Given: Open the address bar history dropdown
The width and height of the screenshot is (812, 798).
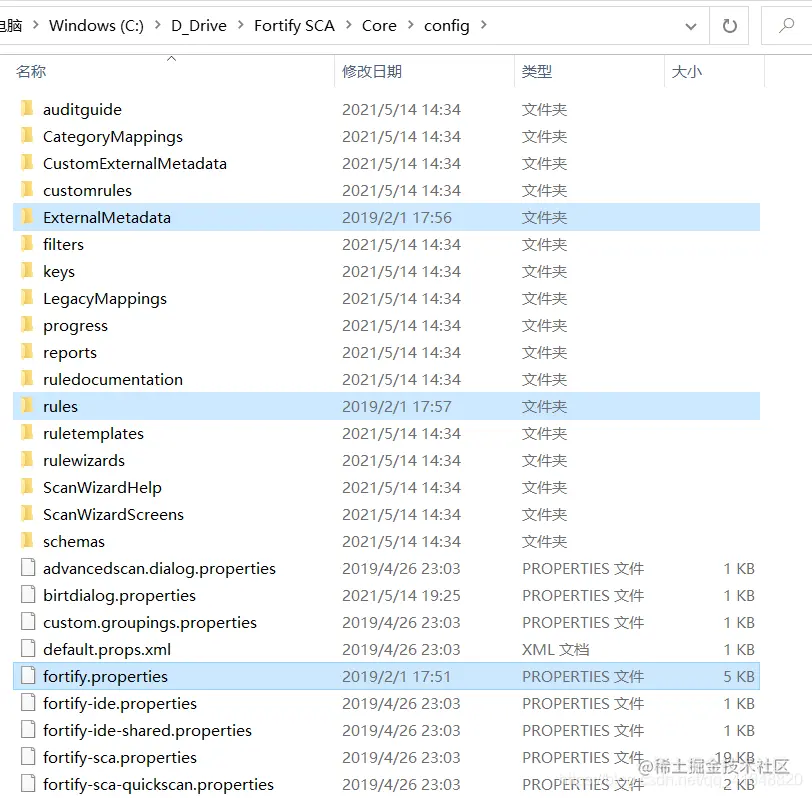Looking at the screenshot, I should point(690,26).
